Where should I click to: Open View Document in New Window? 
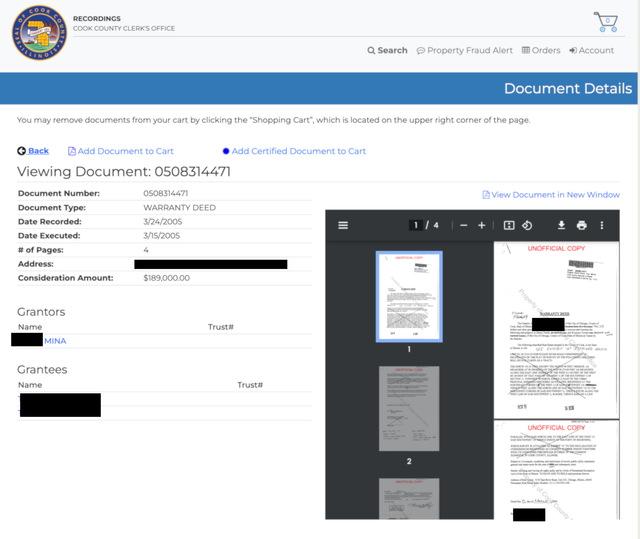tap(551, 195)
